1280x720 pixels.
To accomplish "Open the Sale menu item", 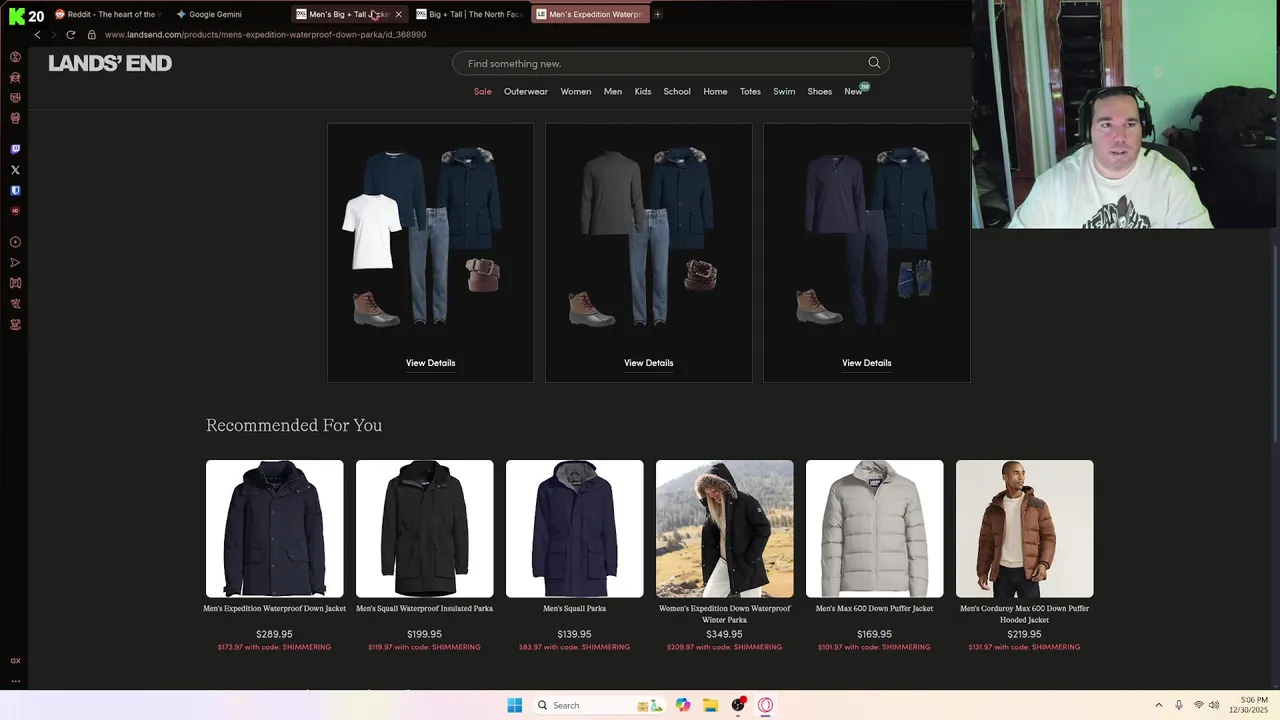I will tap(482, 91).
